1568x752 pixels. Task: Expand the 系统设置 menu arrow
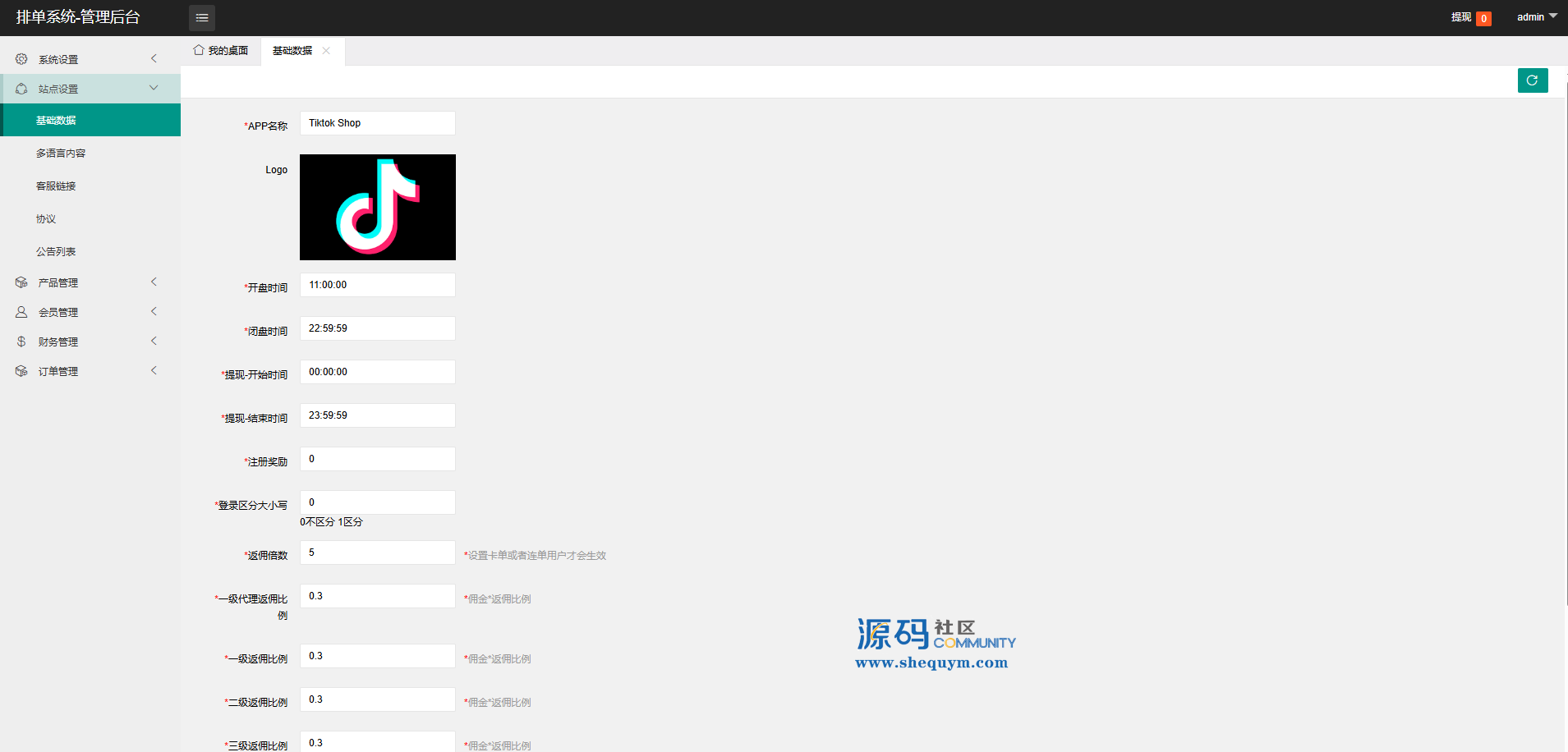[x=154, y=58]
